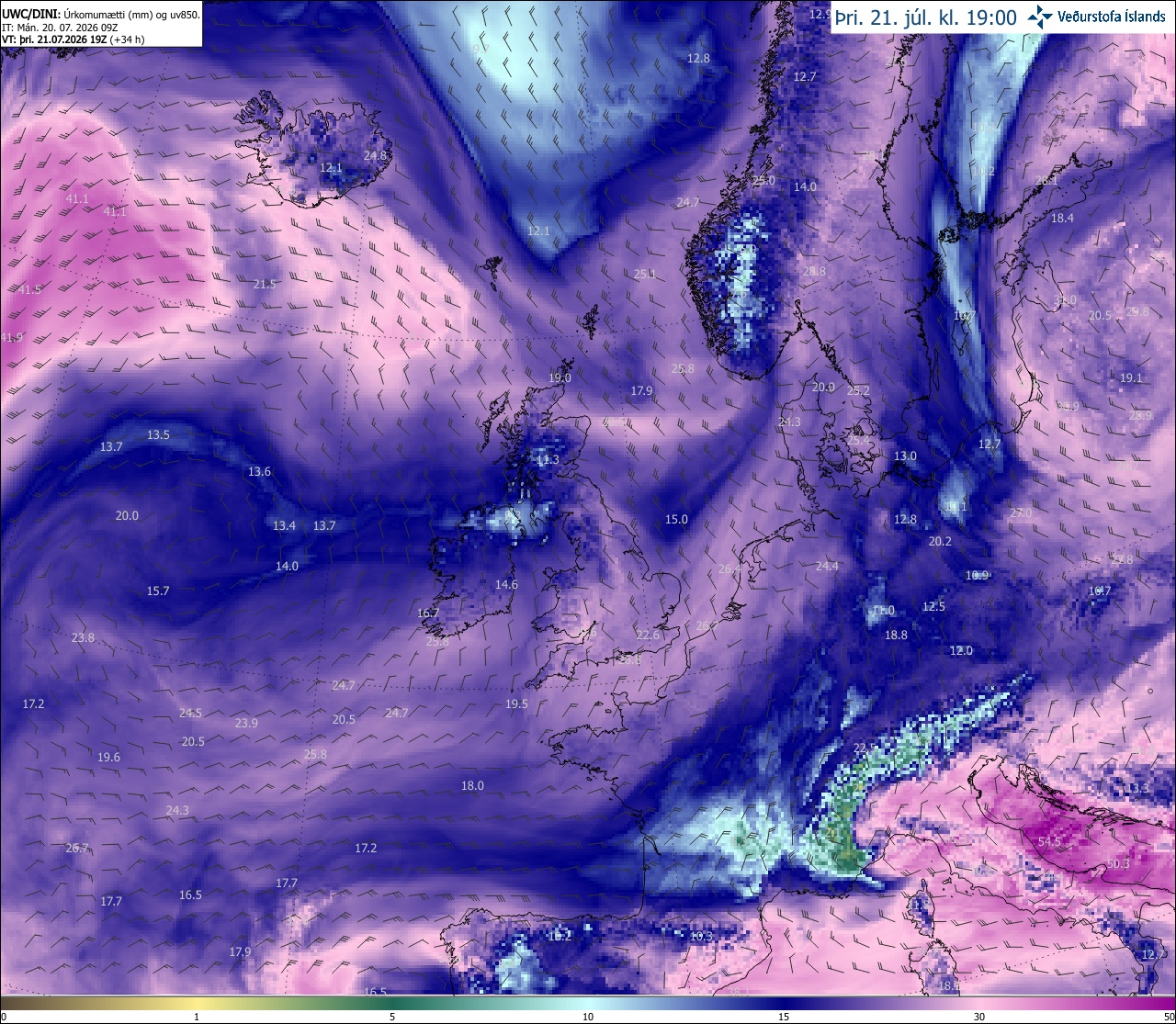Click the Veðurstofa Íslands name text
Screen dimensions: 1176x1024
tap(1112, 17)
